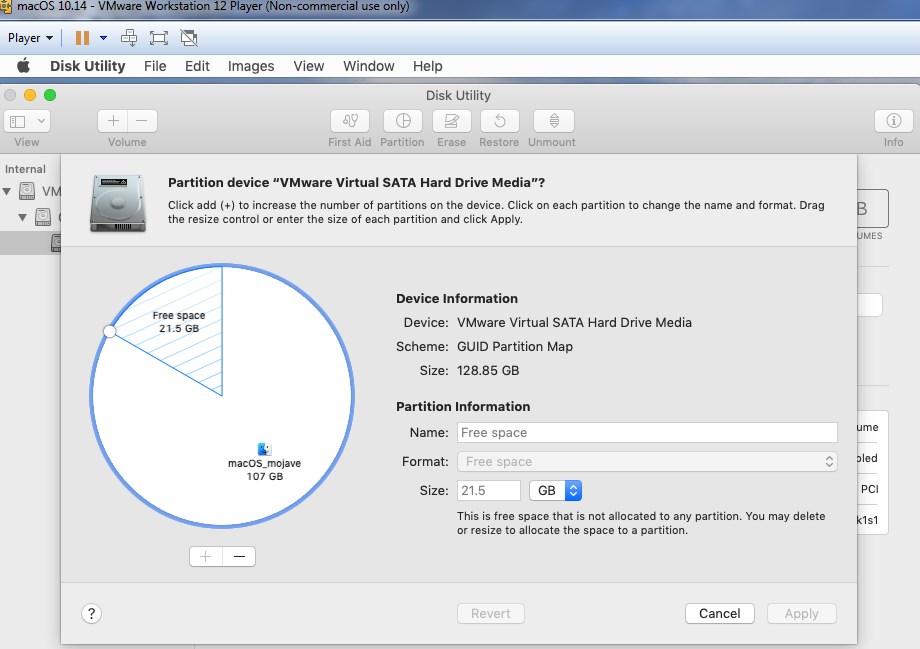Open the Images menu
The height and width of the screenshot is (649, 920).
pos(251,66)
